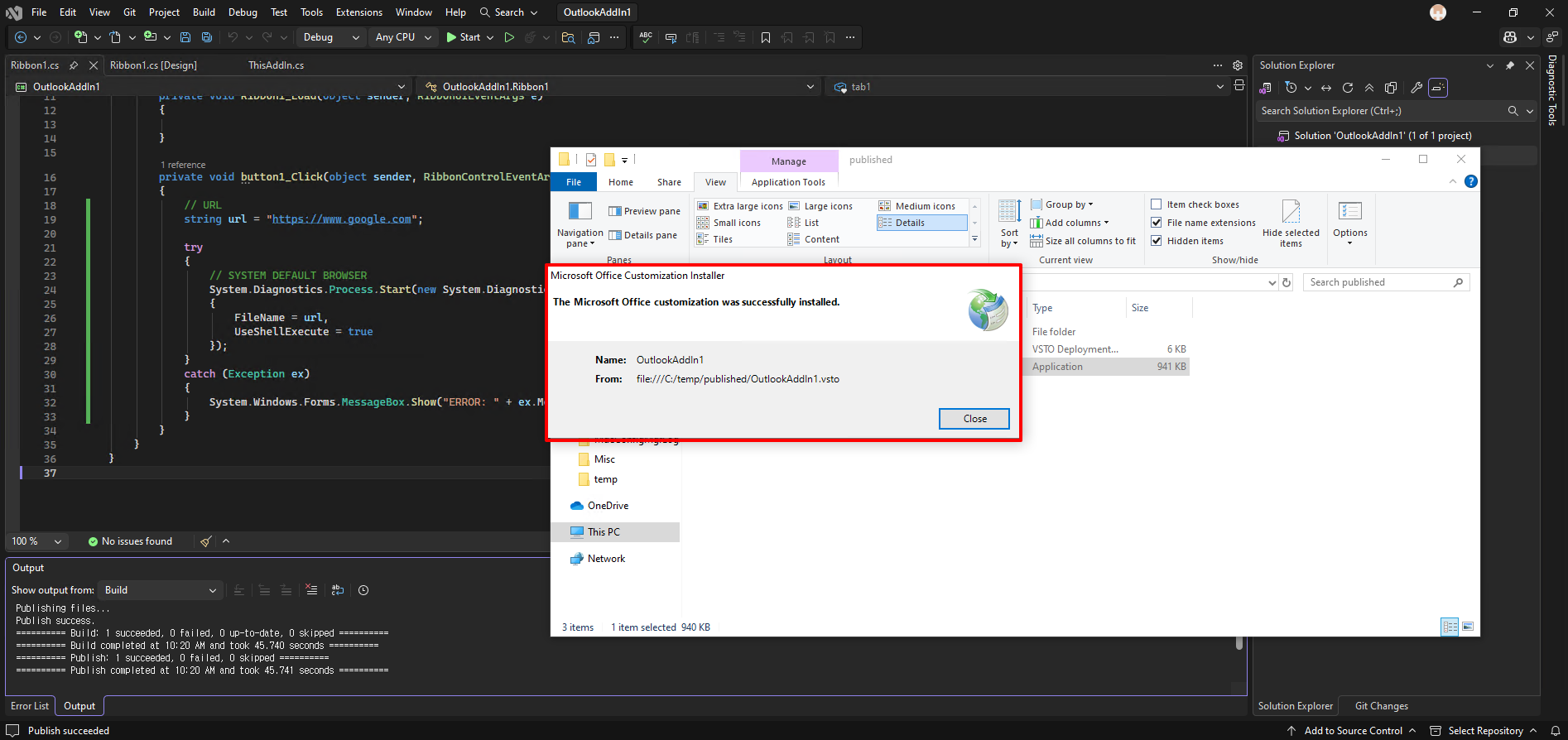Switch to the Git Changes tab
1568x740 pixels.
tap(1381, 706)
